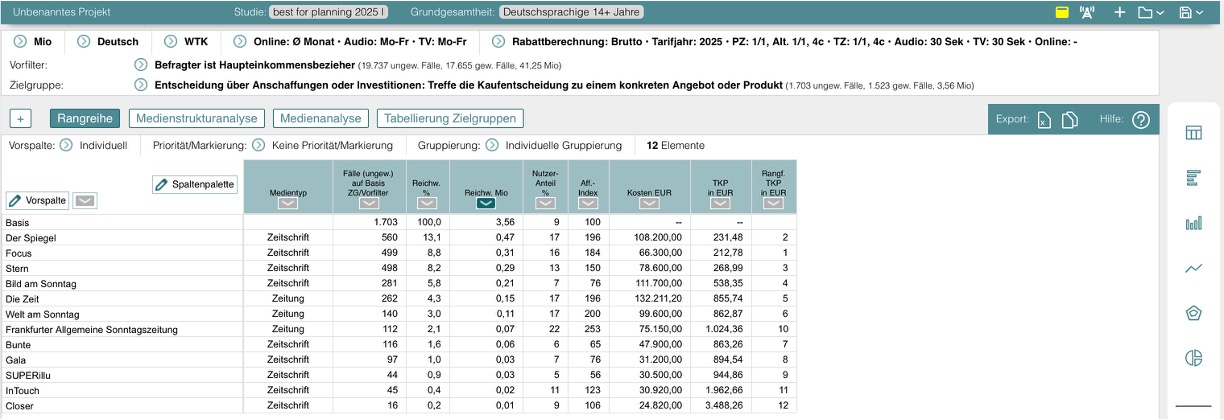Viewport: 1224px width, 420px height.
Task: Switch to Rangreihe tab
Action: (x=85, y=118)
